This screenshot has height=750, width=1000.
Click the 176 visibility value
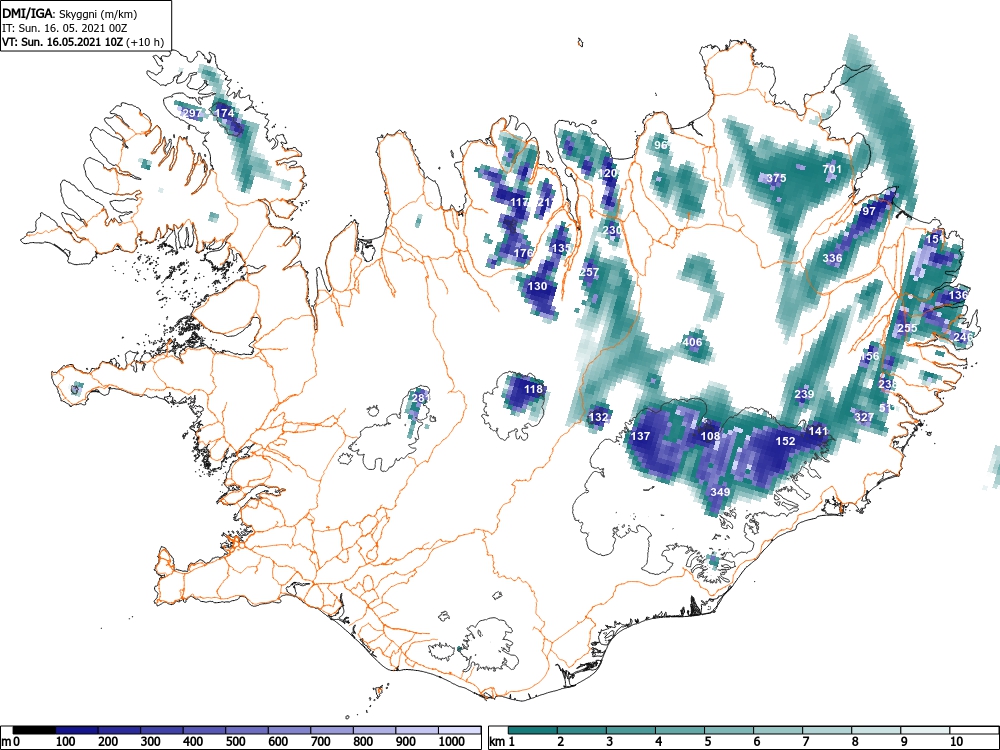[x=524, y=253]
